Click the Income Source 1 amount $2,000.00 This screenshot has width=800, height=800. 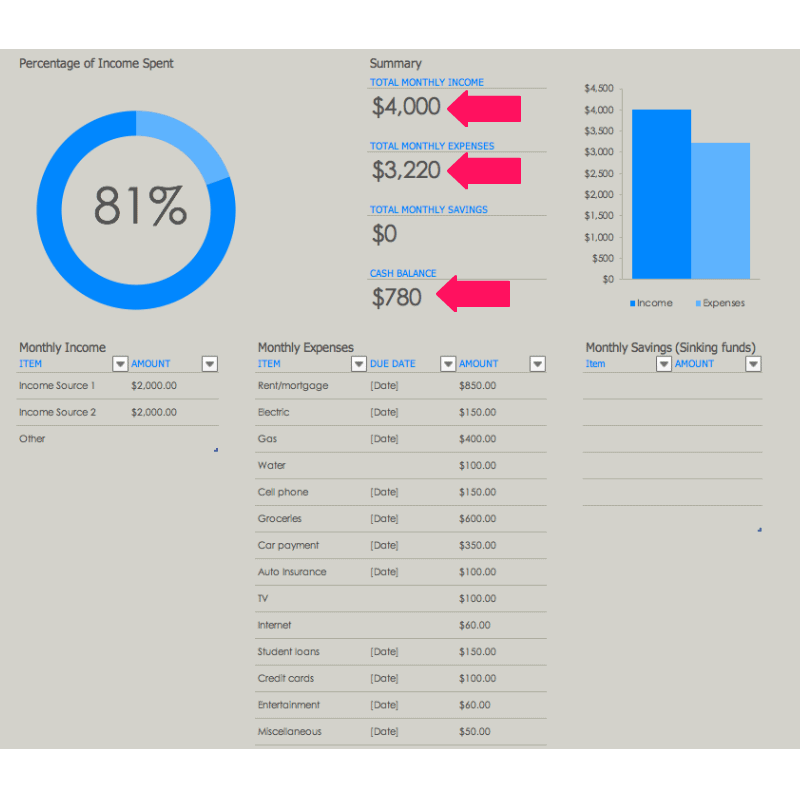point(154,386)
